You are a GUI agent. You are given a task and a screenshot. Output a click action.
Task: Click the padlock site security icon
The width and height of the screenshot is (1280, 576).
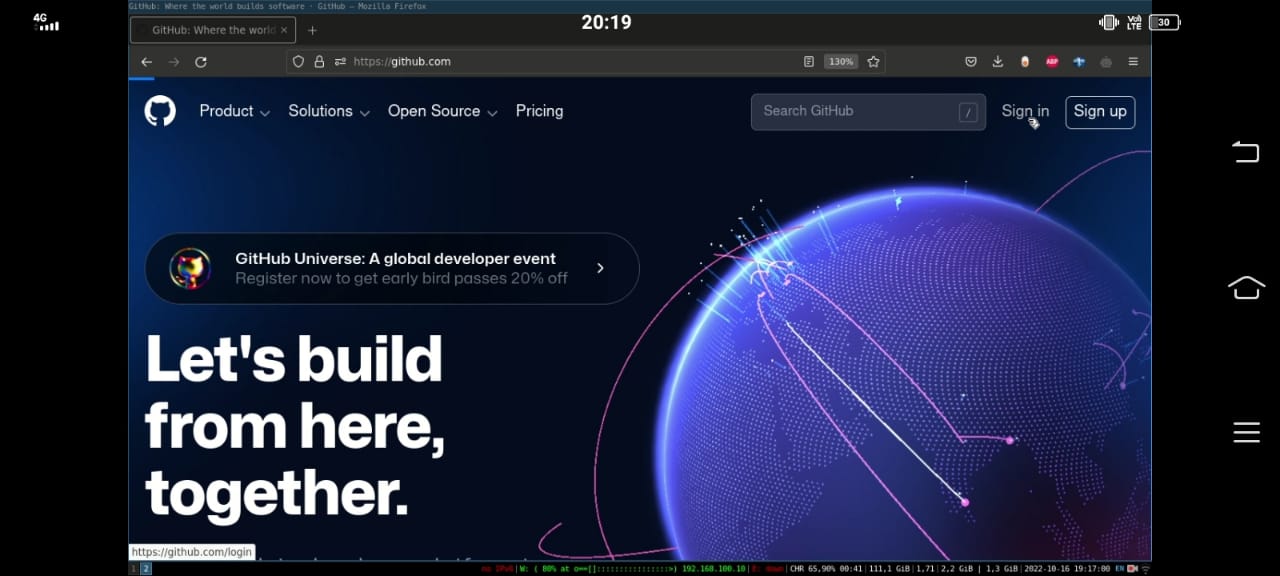click(320, 62)
